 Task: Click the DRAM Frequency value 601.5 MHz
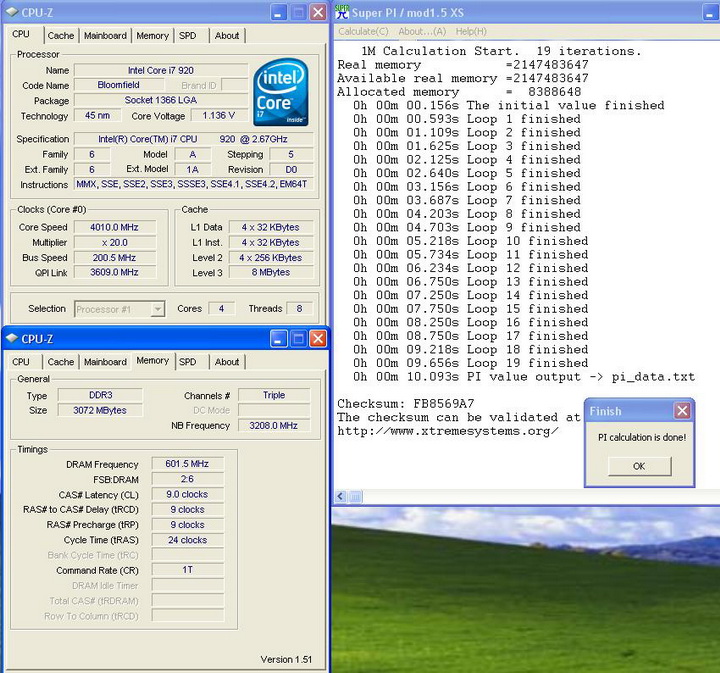[x=187, y=464]
